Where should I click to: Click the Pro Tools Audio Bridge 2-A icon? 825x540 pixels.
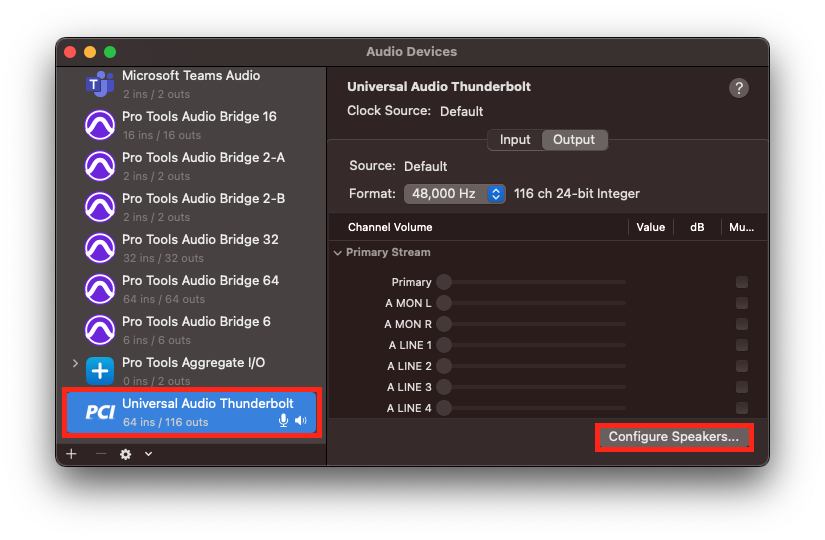100,166
